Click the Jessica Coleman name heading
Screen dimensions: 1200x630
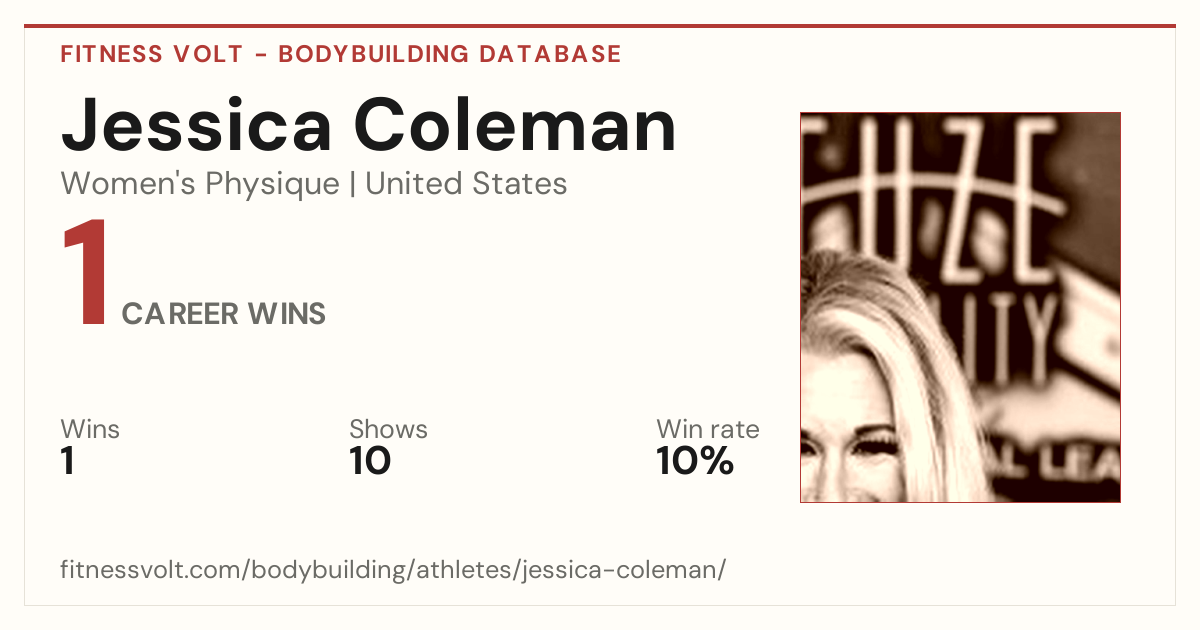(369, 125)
